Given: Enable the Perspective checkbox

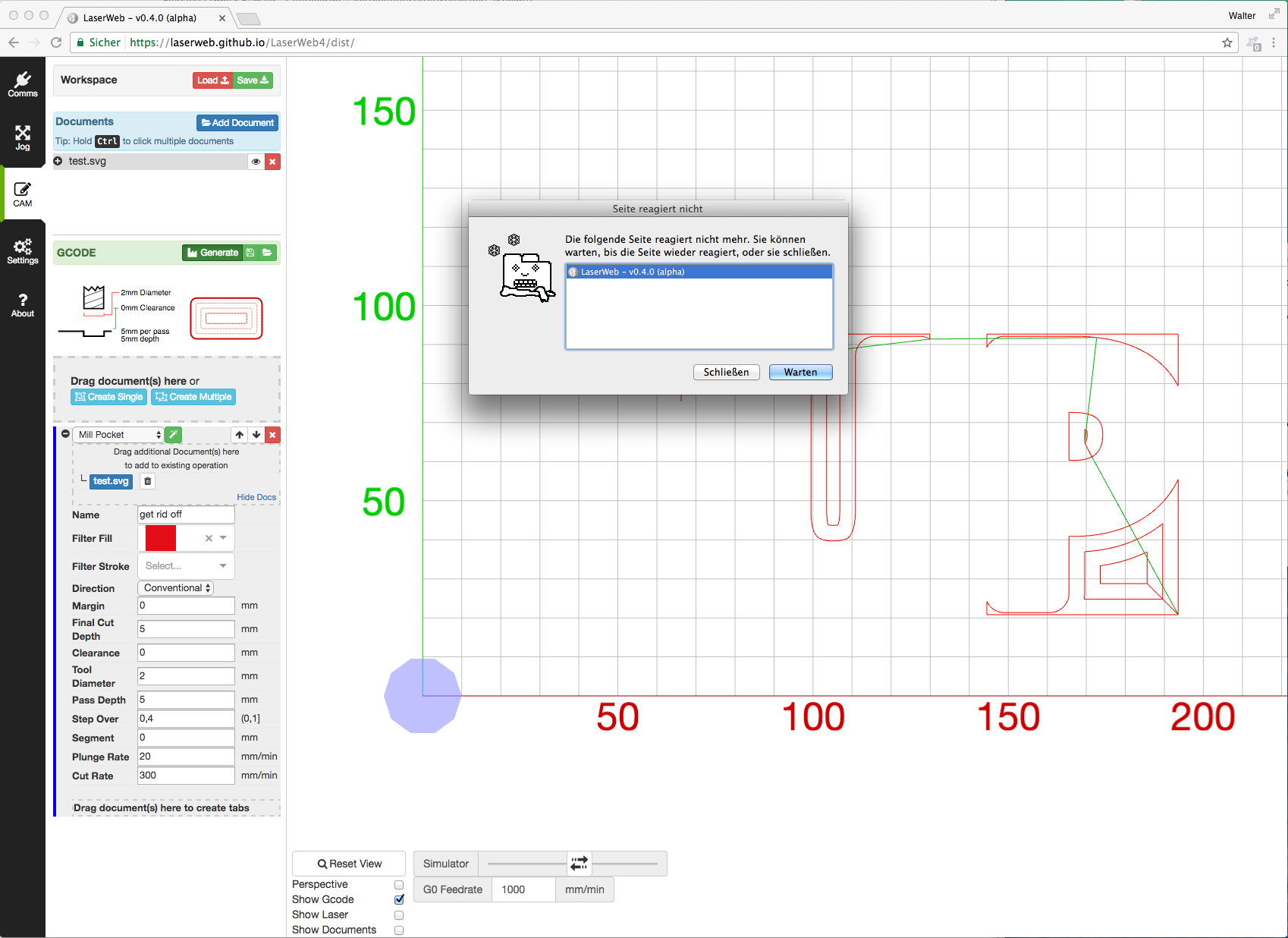Looking at the screenshot, I should (399, 885).
